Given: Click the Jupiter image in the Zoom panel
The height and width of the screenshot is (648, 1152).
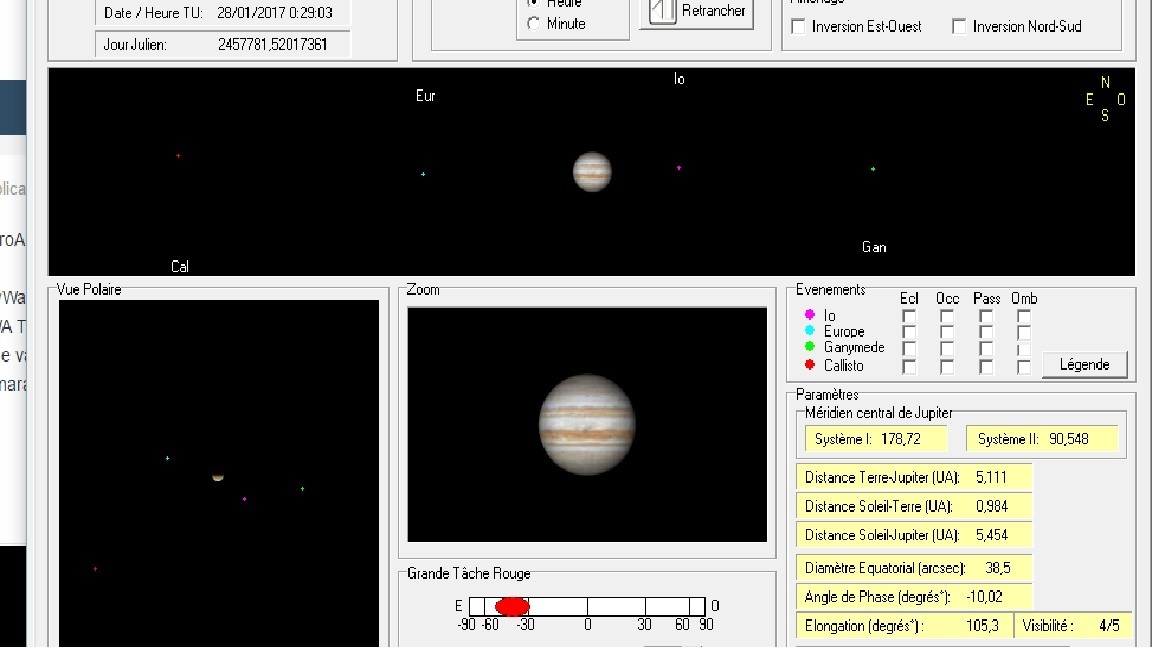Looking at the screenshot, I should (587, 425).
